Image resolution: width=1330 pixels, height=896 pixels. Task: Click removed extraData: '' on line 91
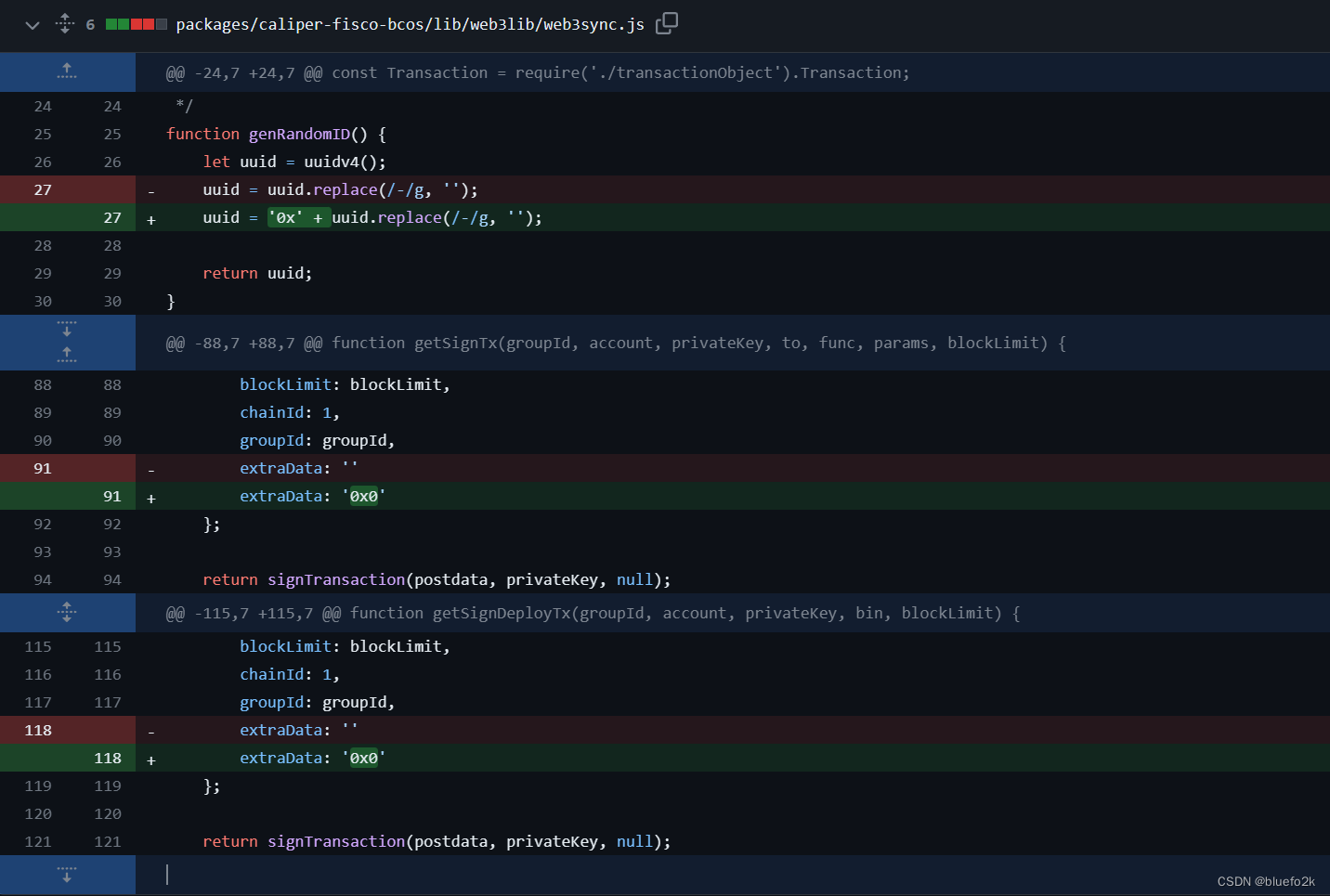coord(299,468)
